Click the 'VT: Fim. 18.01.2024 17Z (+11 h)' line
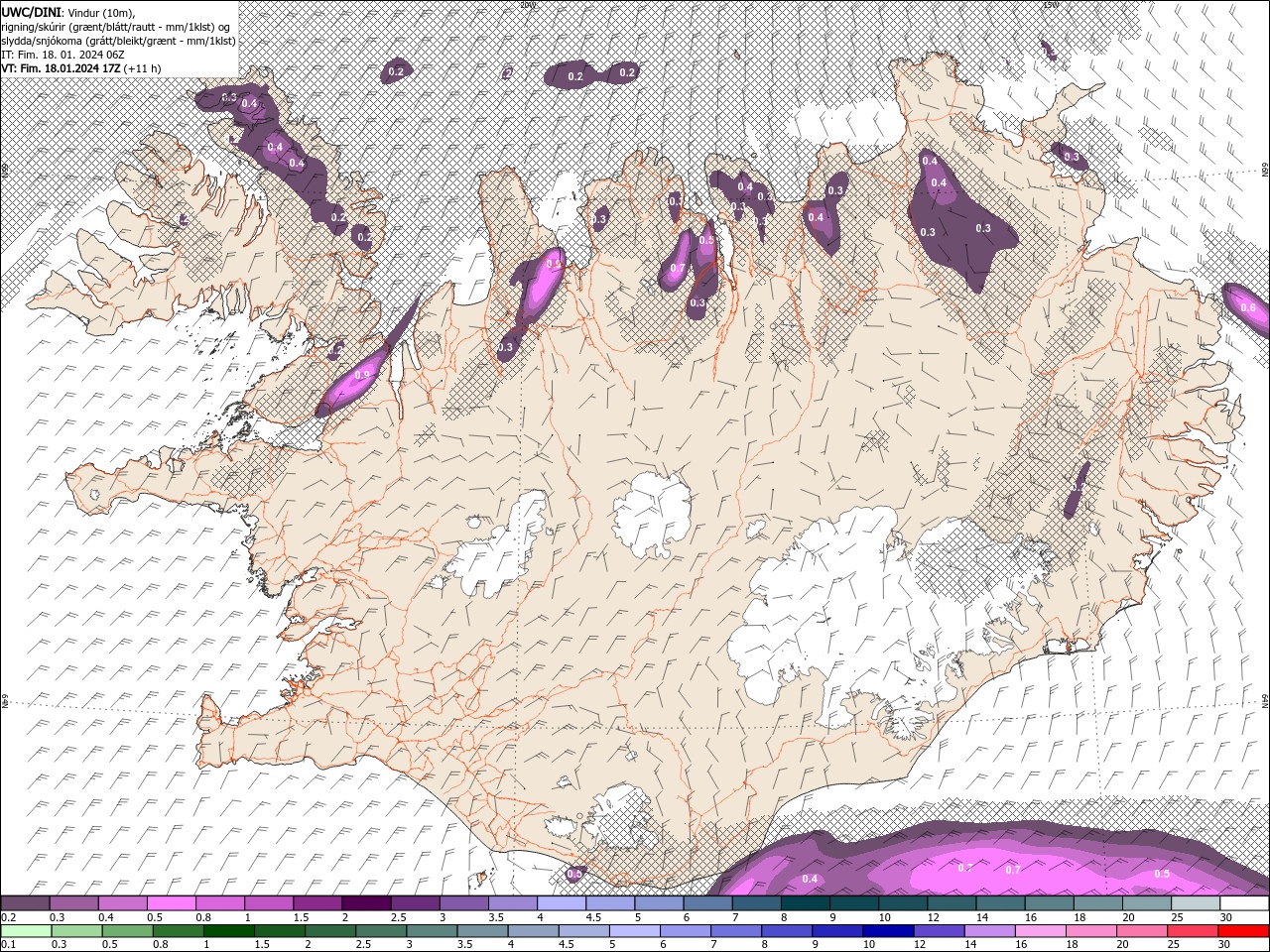 coord(81,68)
